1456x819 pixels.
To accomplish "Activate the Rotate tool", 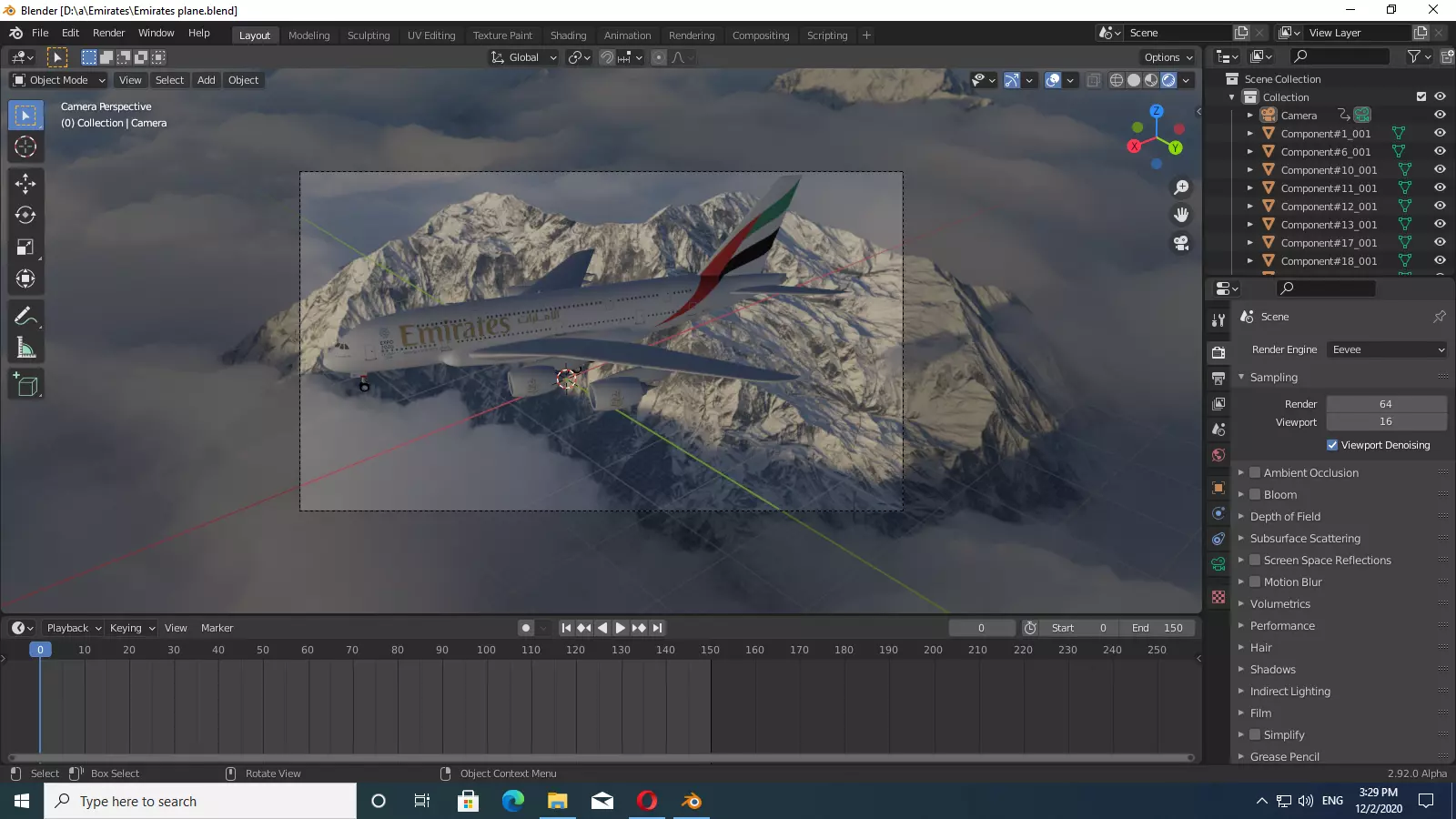I will tap(25, 216).
